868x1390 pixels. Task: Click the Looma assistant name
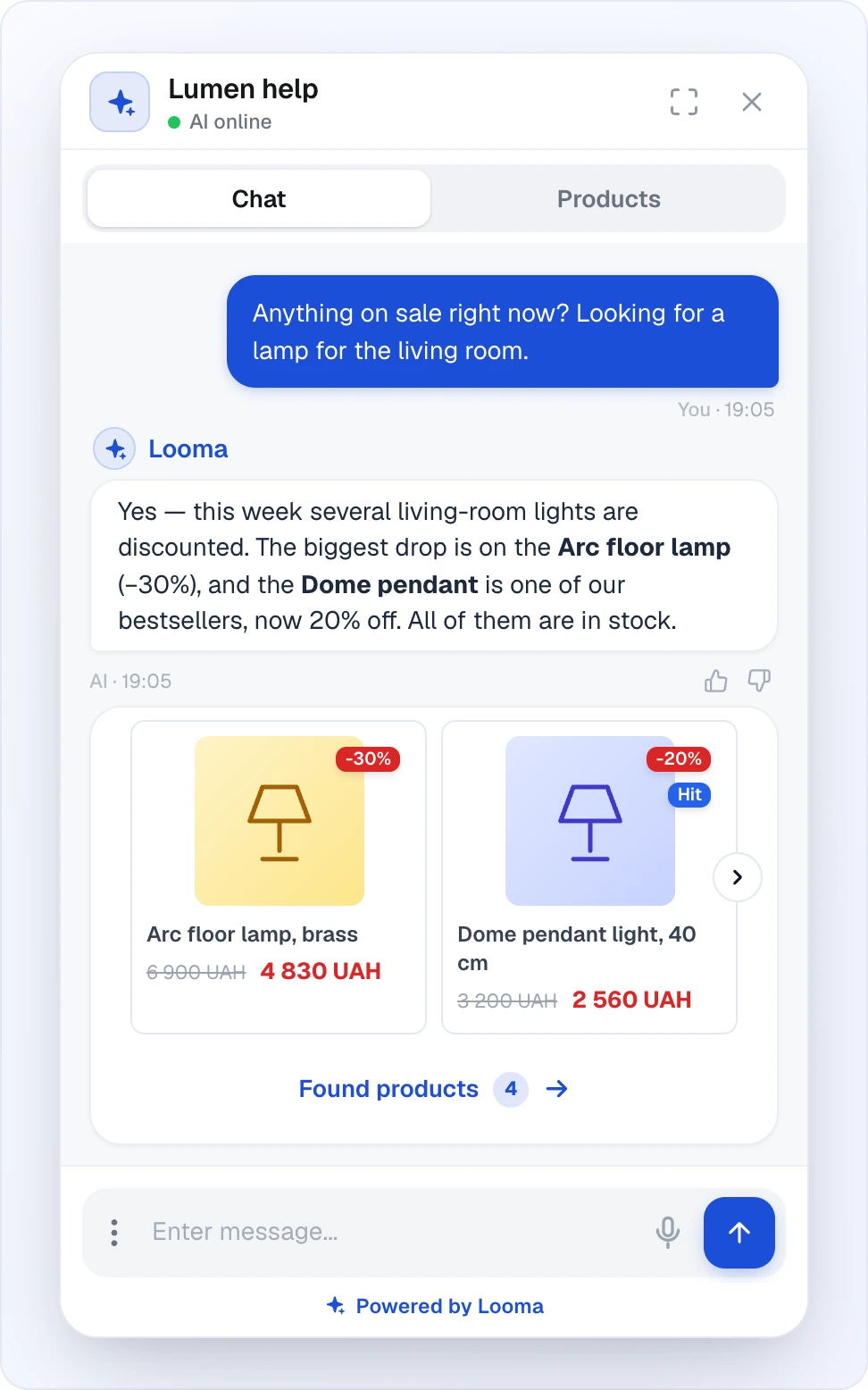(188, 448)
